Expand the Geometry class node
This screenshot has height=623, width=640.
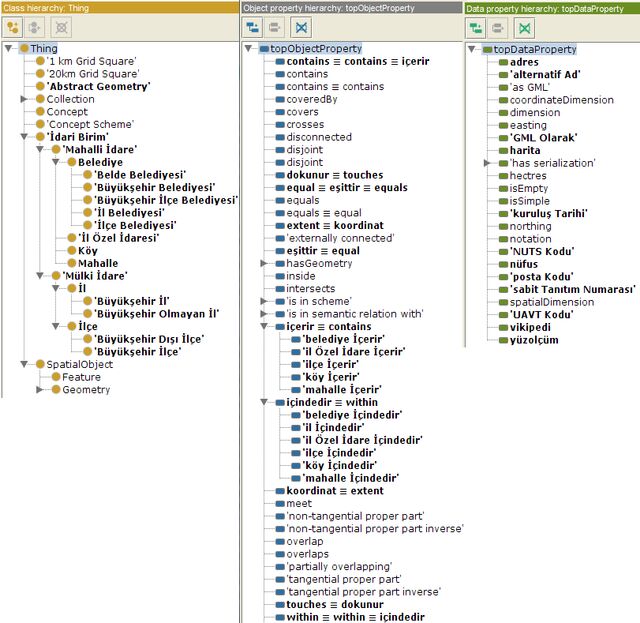coord(40,389)
